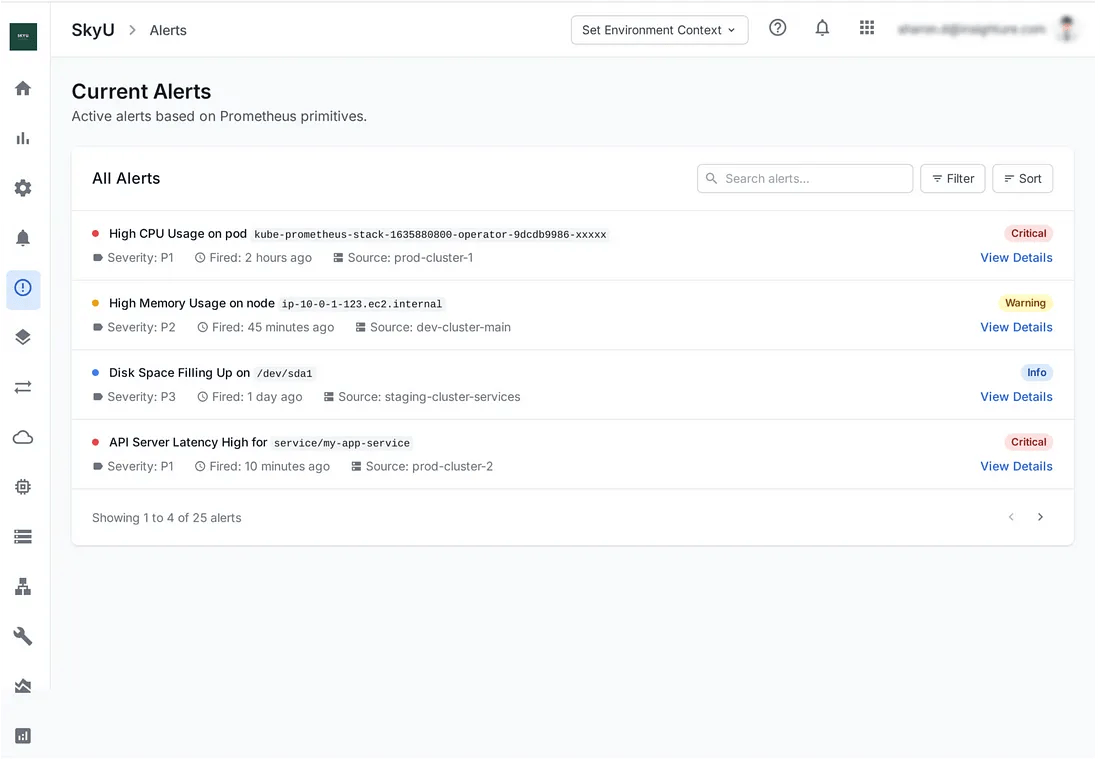This screenshot has width=1100, height=759.
Task: Open the help question mark icon
Action: point(777,28)
